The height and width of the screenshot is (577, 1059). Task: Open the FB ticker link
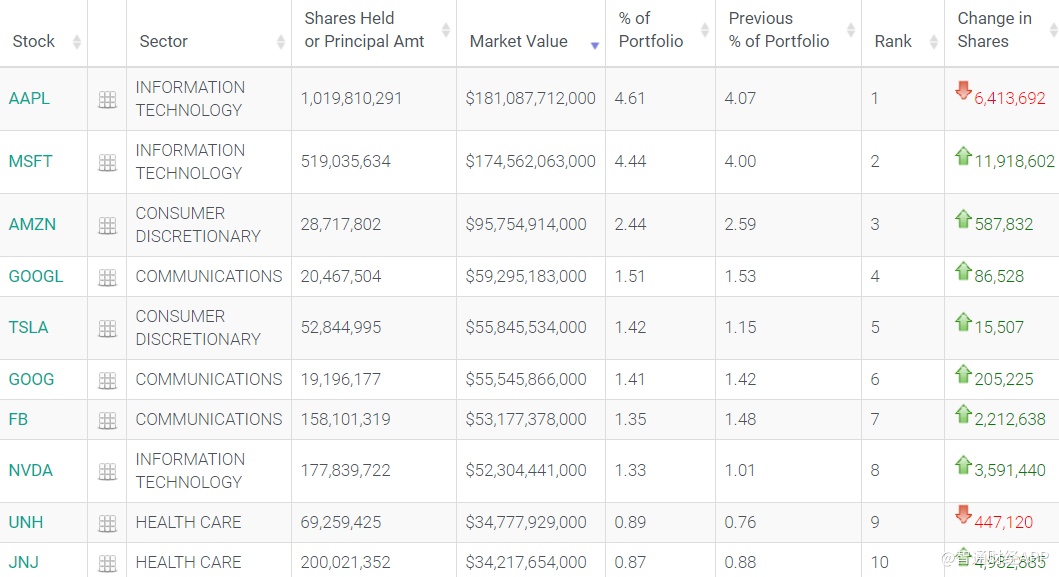[18, 419]
